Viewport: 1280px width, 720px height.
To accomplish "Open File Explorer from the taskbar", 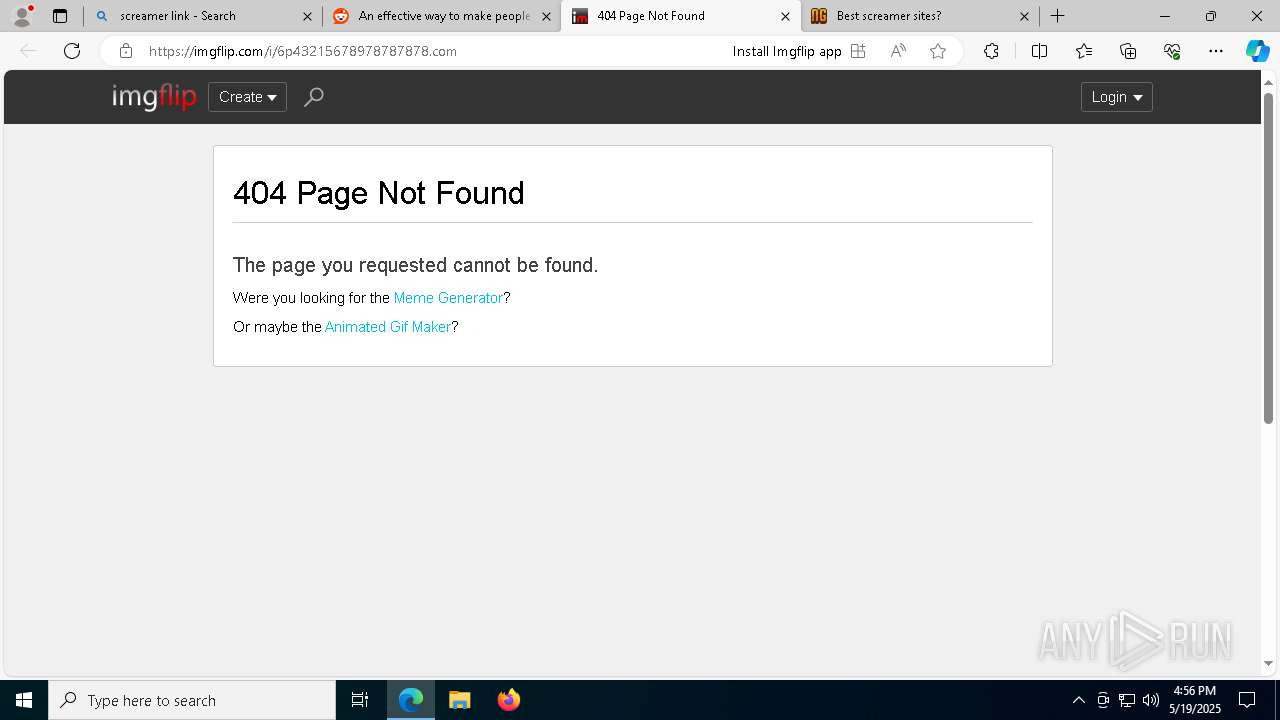I will click(459, 700).
